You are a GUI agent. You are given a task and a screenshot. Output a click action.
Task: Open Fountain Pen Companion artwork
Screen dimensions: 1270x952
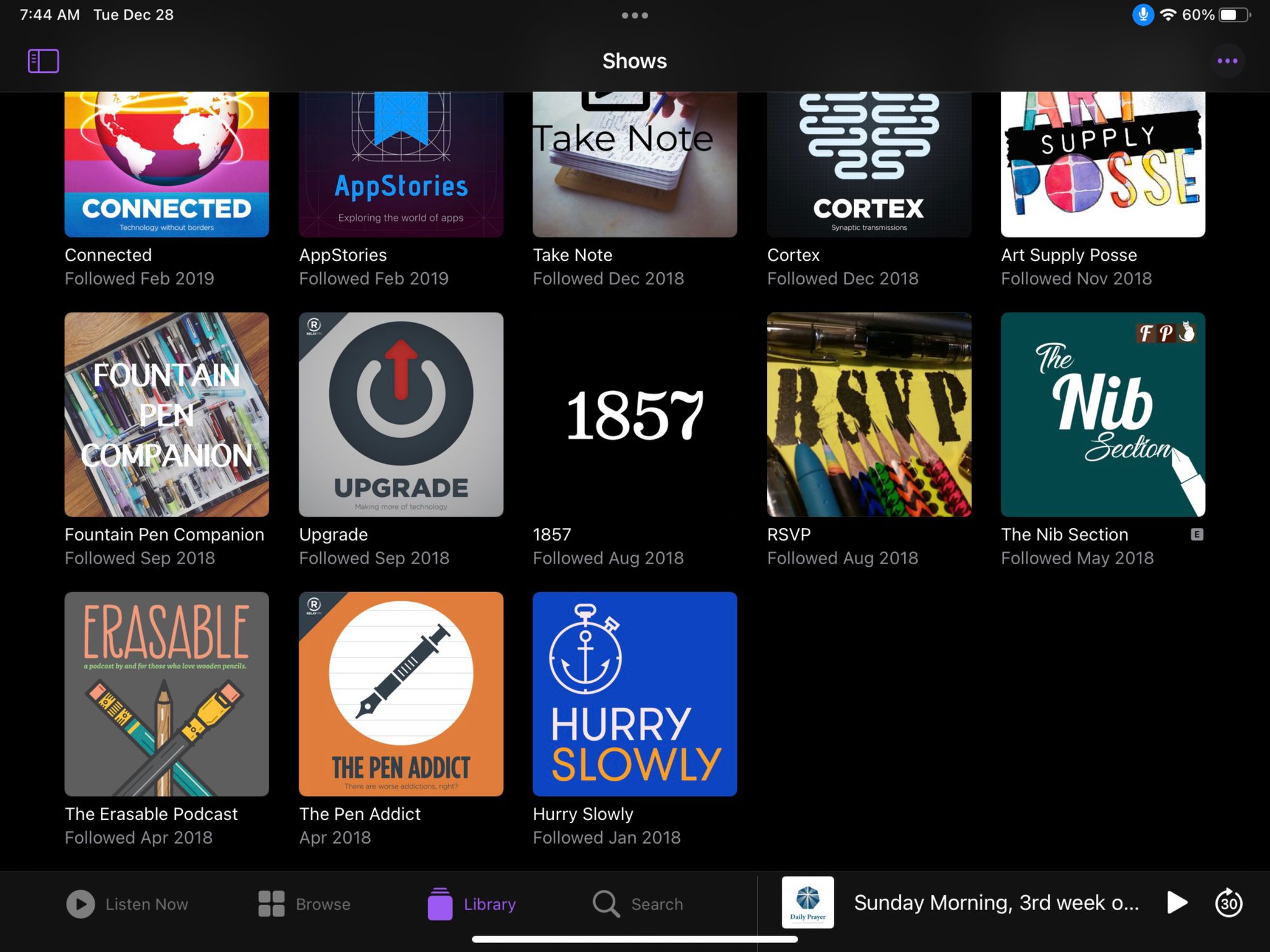click(x=166, y=414)
